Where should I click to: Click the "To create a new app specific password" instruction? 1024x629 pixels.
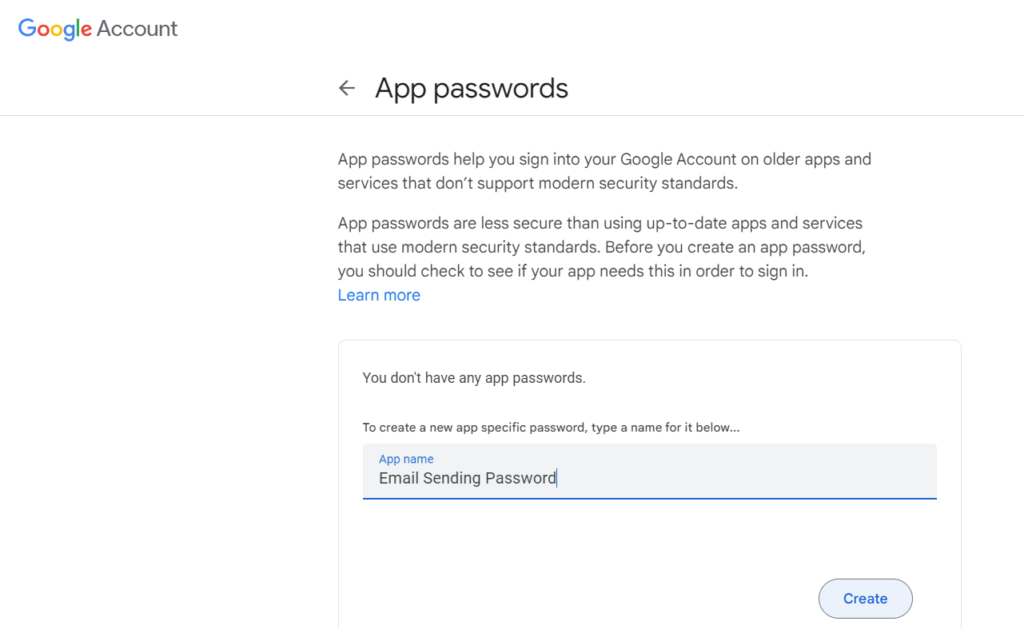pyautogui.click(x=551, y=427)
